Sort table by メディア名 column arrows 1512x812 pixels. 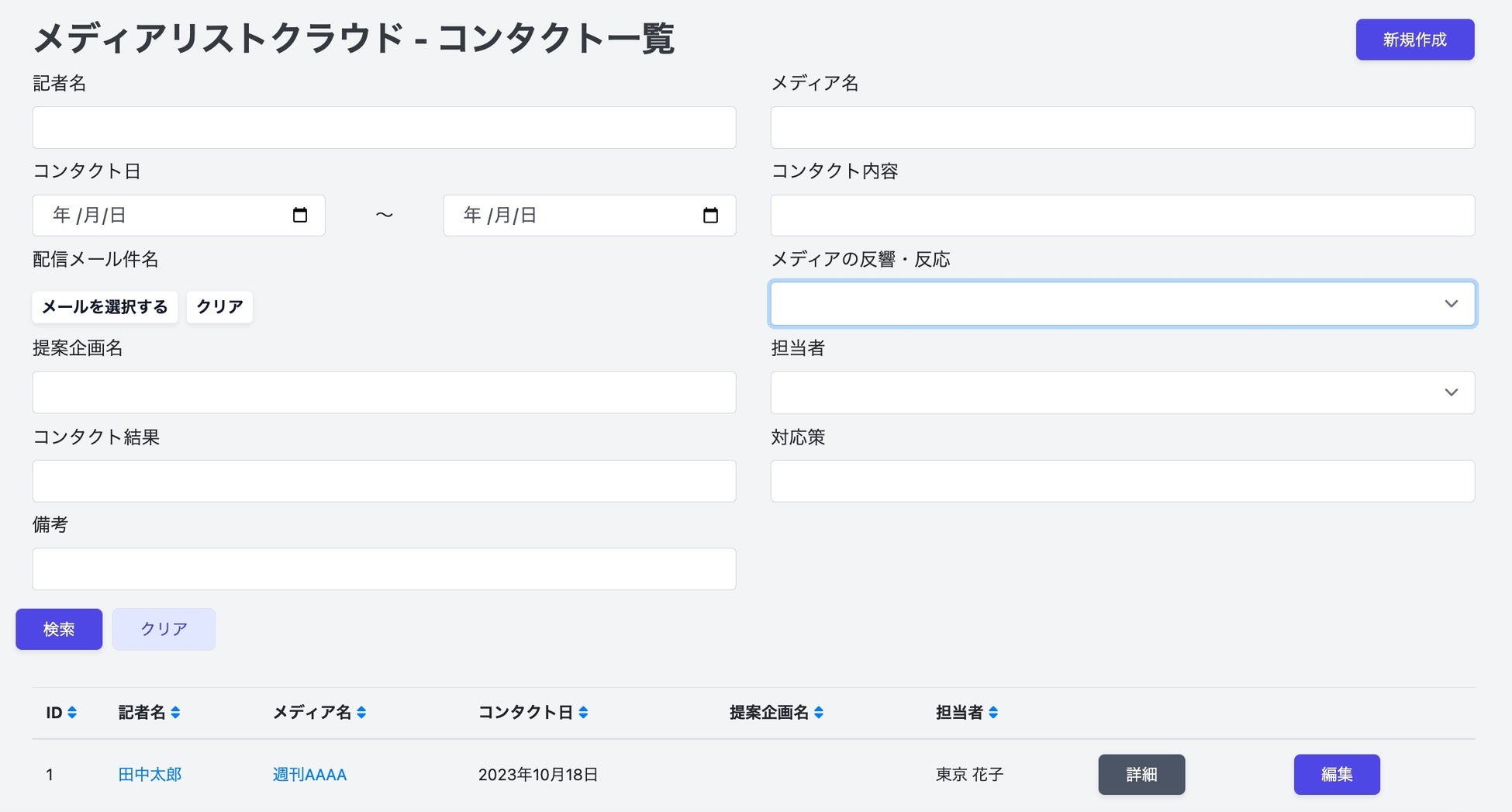tap(361, 712)
